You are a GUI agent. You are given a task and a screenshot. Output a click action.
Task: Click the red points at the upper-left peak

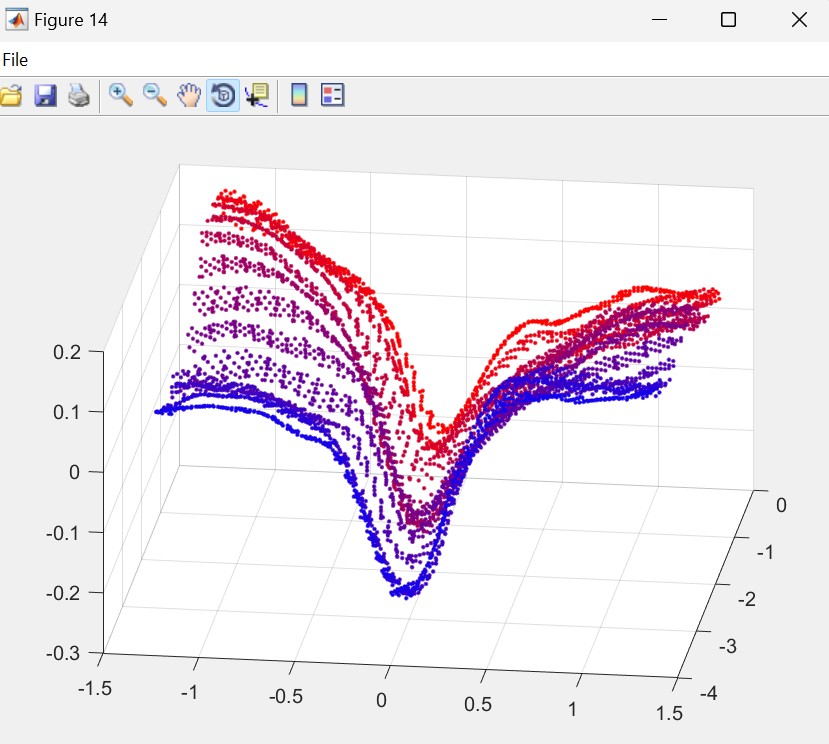pos(230,197)
